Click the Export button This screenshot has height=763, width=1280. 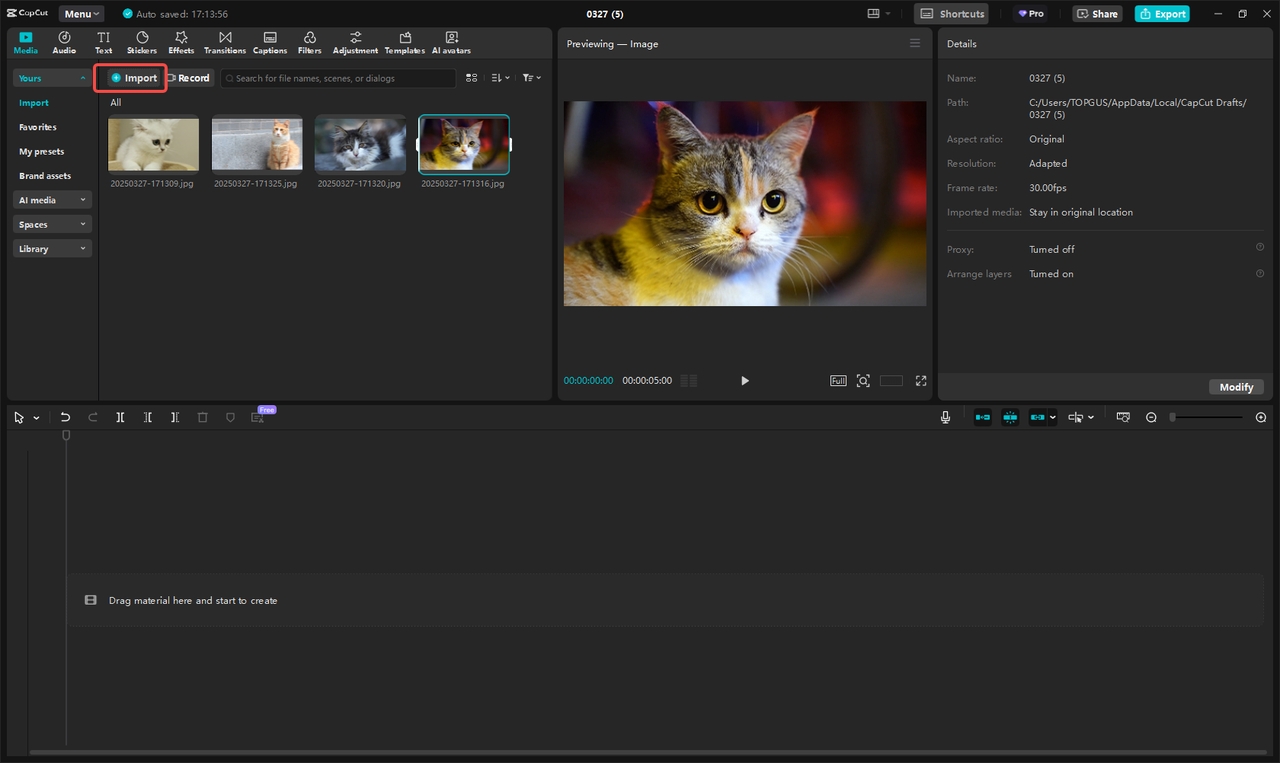1161,13
